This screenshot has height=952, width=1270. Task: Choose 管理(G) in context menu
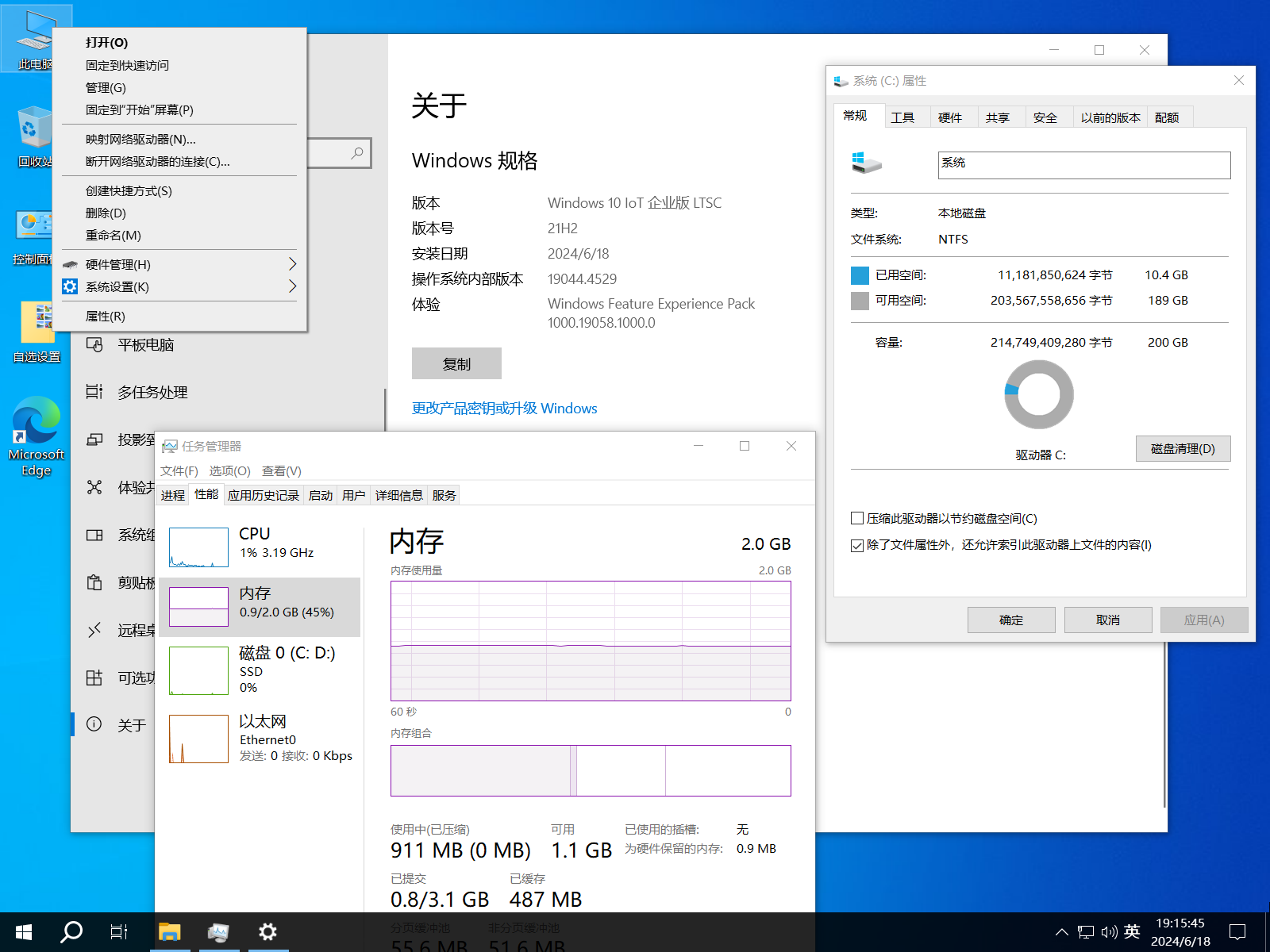tap(179, 87)
